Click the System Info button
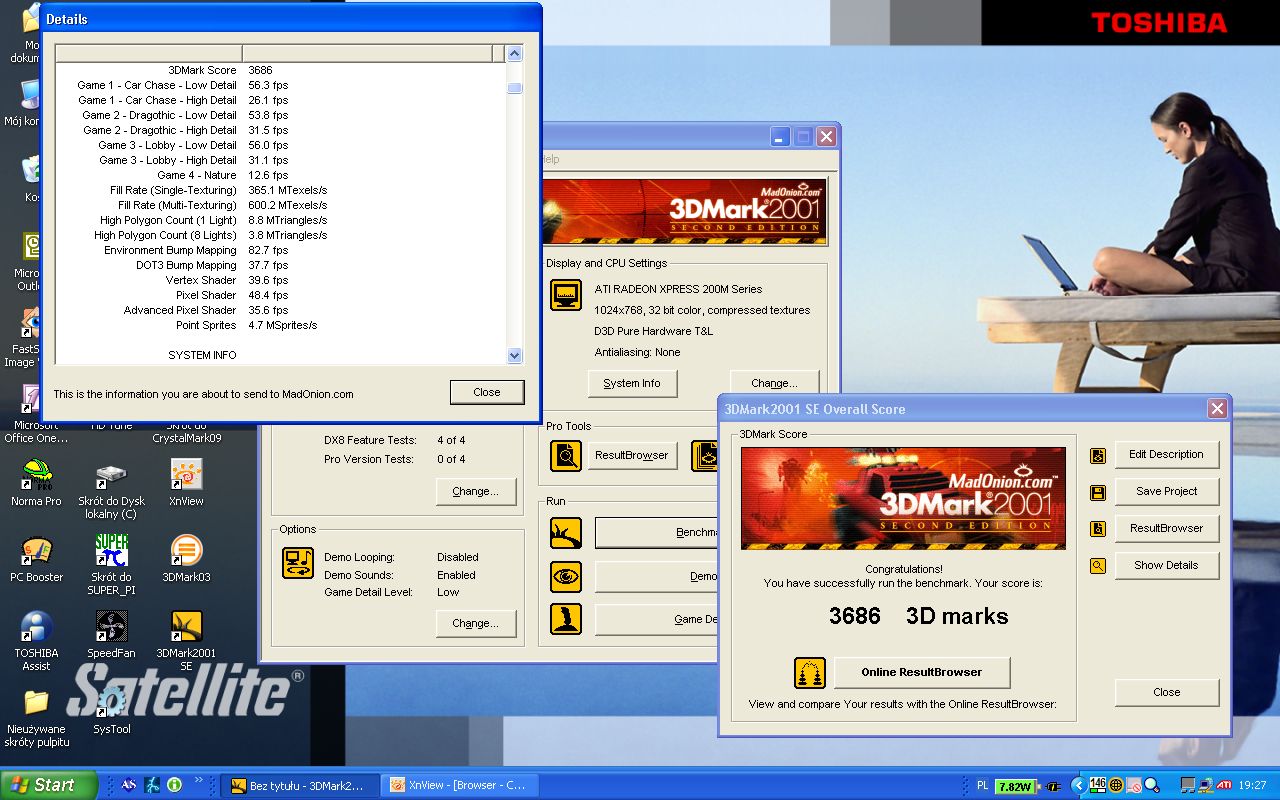Viewport: 1280px width, 800px height. tap(632, 383)
